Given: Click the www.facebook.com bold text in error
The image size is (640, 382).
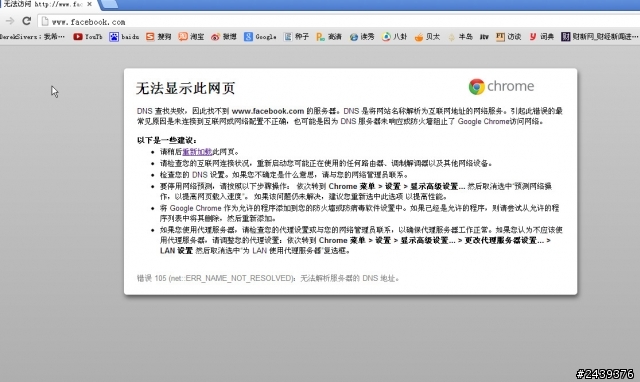Looking at the screenshot, I should pyautogui.click(x=268, y=111).
